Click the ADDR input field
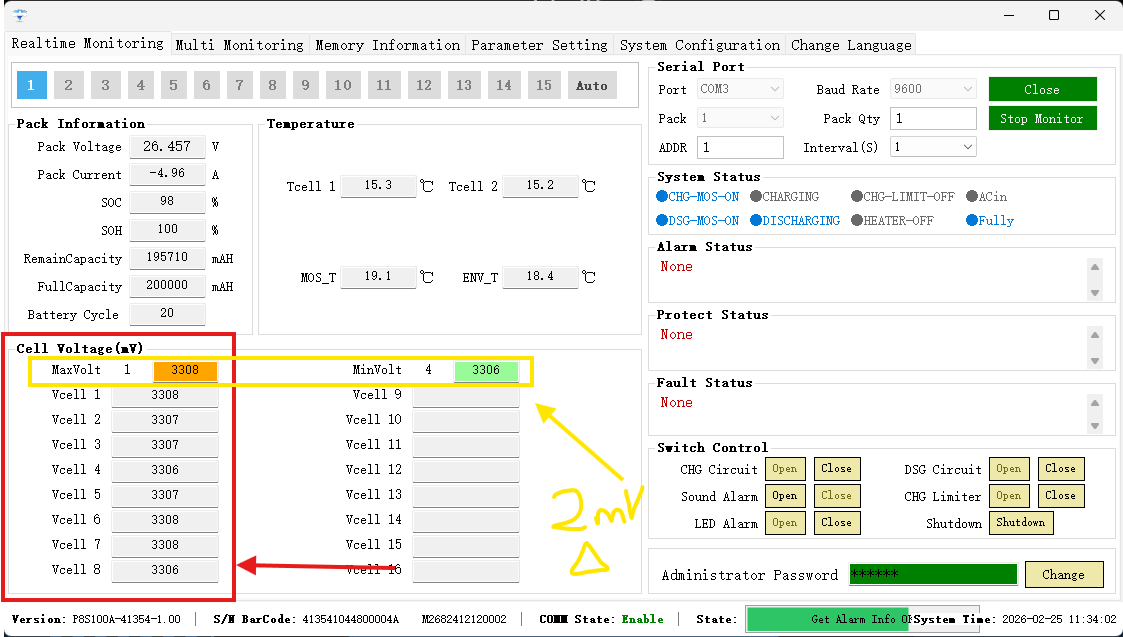 [740, 147]
